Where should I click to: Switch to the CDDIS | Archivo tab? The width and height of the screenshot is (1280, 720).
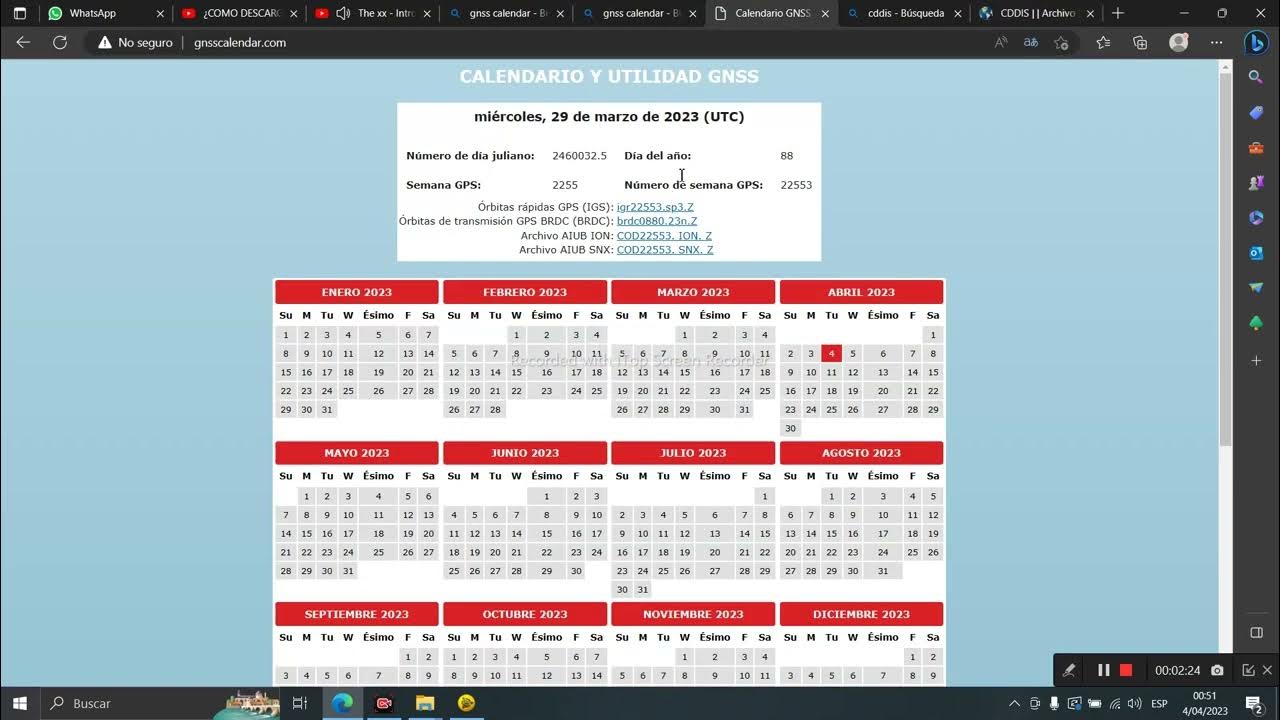tap(1036, 13)
